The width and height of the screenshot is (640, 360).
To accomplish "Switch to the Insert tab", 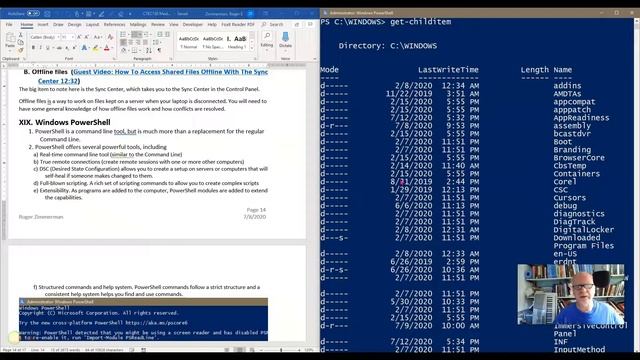I will [x=43, y=24].
